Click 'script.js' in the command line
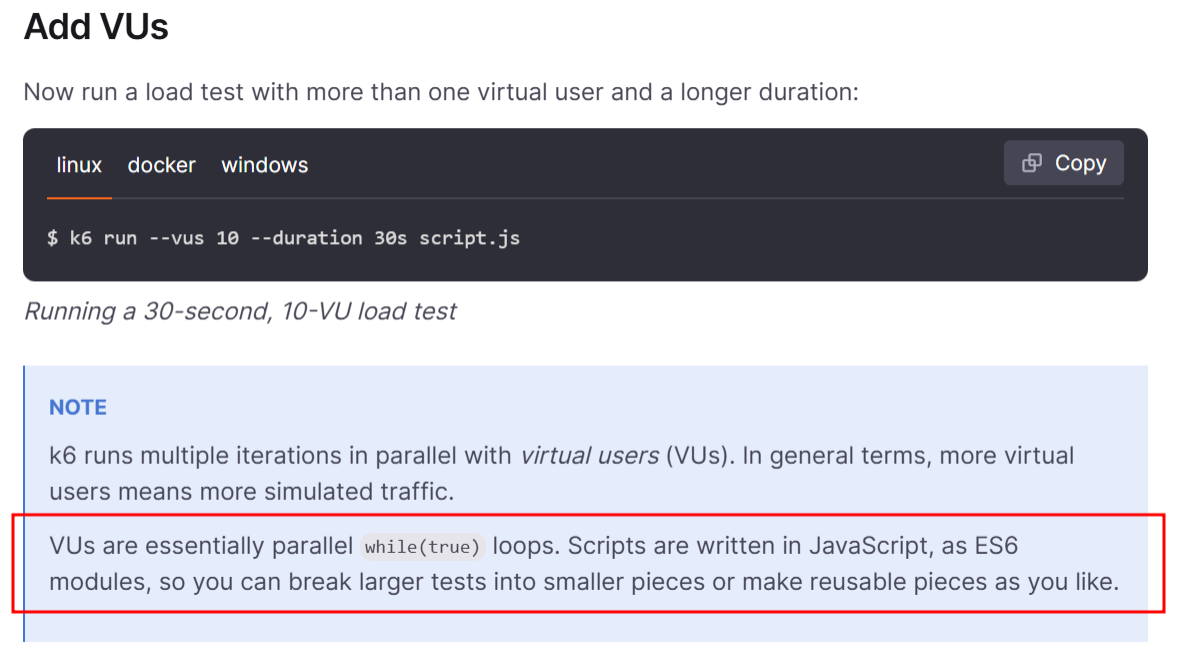The width and height of the screenshot is (1203, 660). click(x=469, y=238)
